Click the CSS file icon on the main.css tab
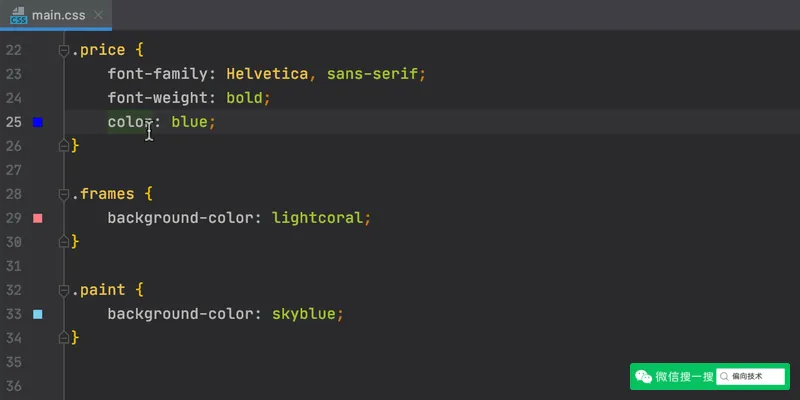 [x=18, y=15]
